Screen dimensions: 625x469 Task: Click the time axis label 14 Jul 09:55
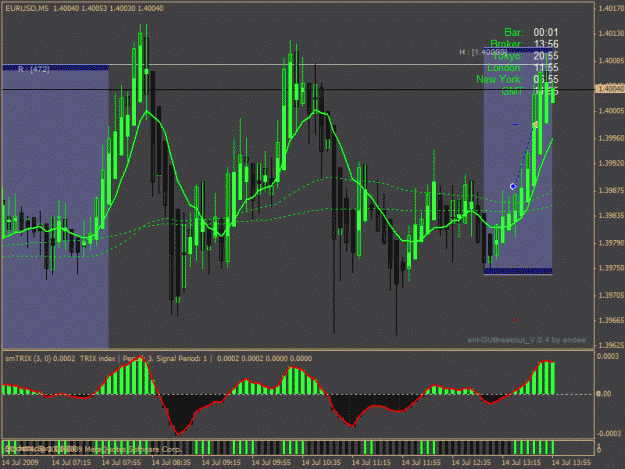point(271,463)
